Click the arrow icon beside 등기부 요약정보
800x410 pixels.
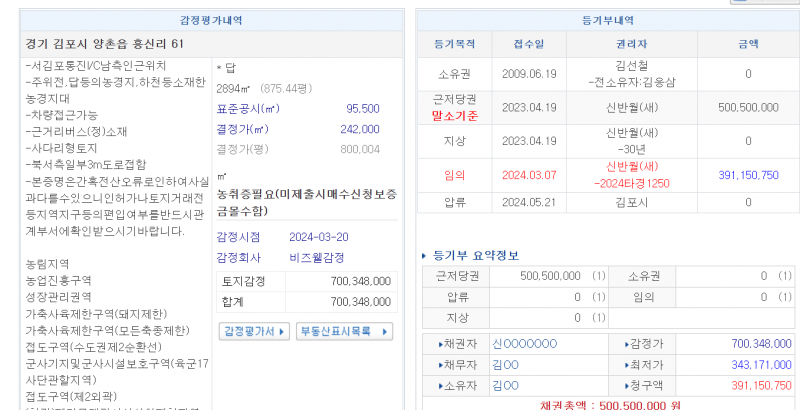coord(424,256)
